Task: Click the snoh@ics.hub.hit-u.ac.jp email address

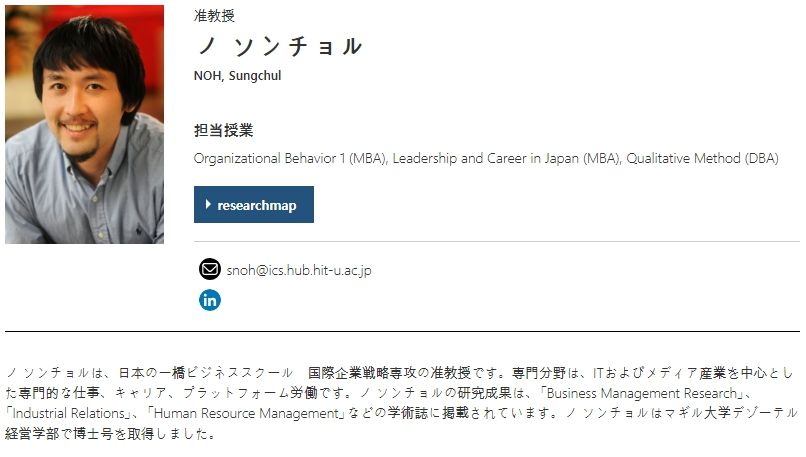Action: pos(299,270)
